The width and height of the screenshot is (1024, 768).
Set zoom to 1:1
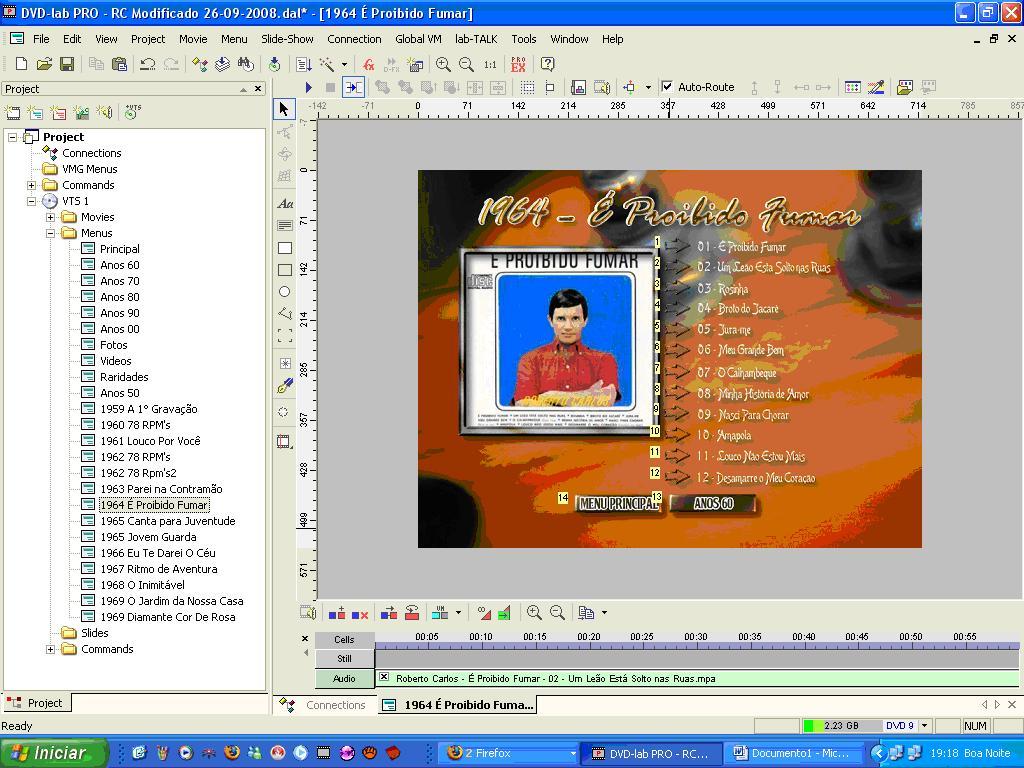click(490, 64)
